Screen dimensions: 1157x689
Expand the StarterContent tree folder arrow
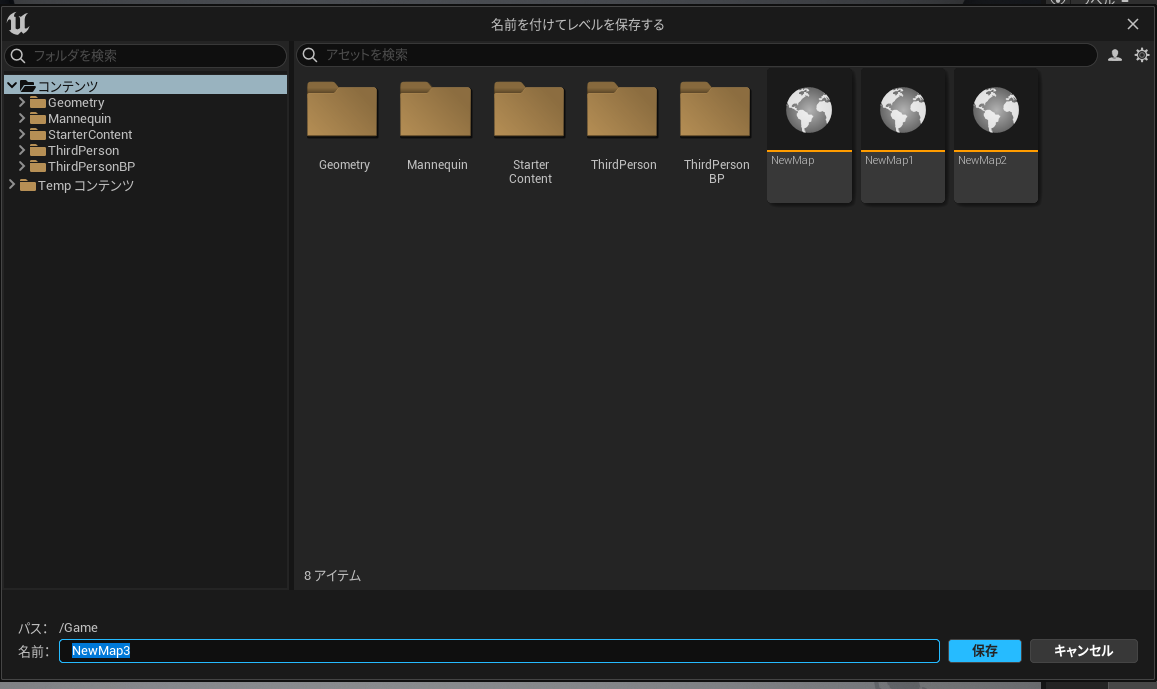[22, 134]
